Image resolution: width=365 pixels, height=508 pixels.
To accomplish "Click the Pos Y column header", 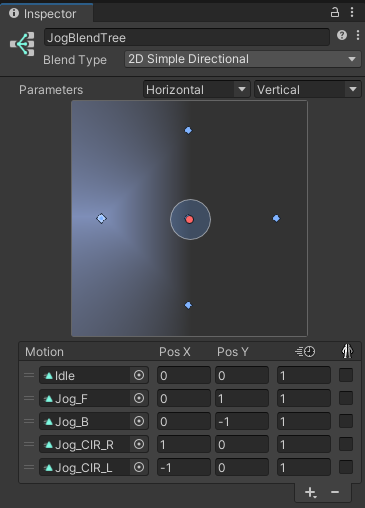I will (x=233, y=352).
